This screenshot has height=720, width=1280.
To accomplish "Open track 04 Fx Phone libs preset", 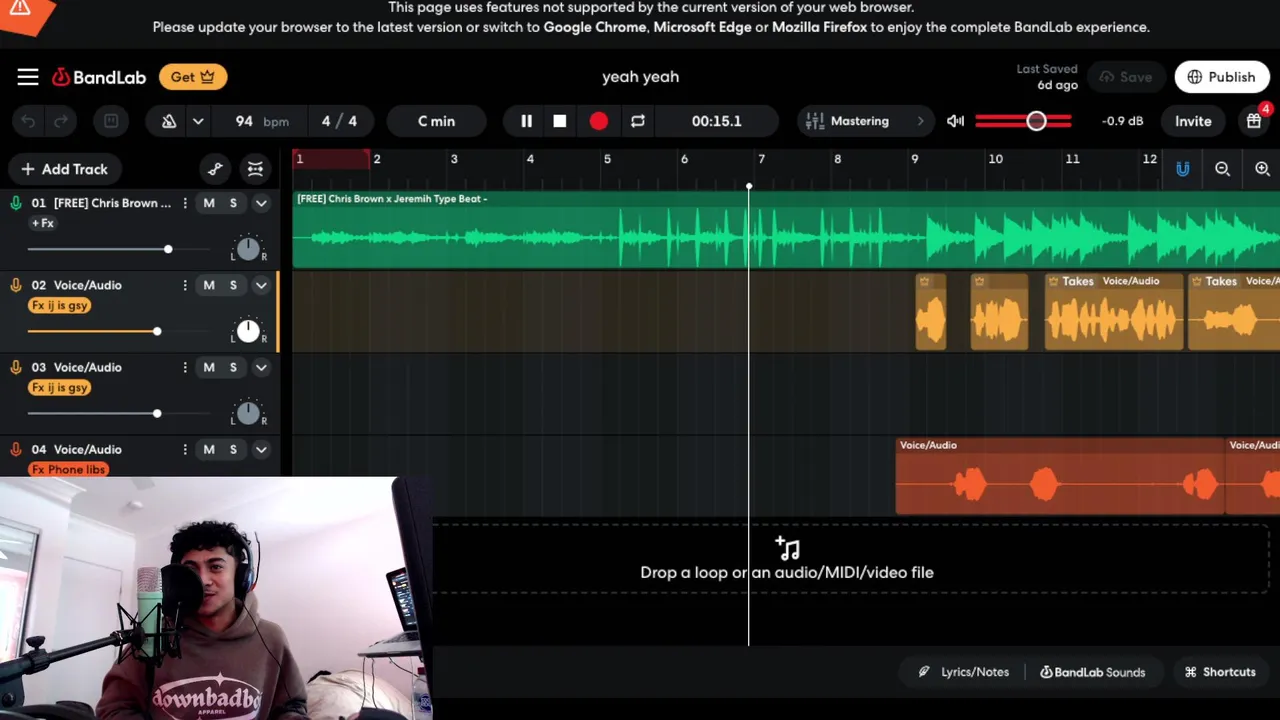I will [x=68, y=469].
